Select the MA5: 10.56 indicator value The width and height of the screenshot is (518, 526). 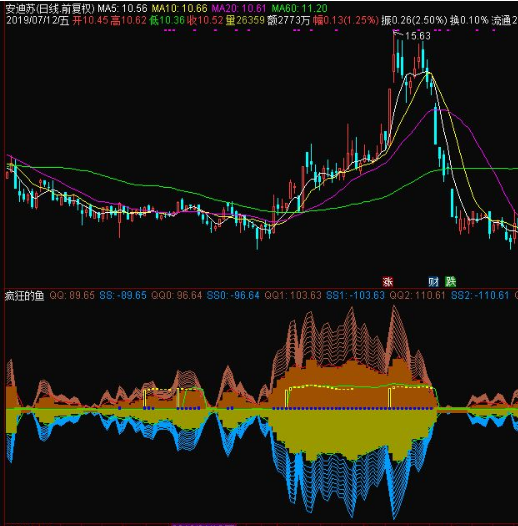122,8
